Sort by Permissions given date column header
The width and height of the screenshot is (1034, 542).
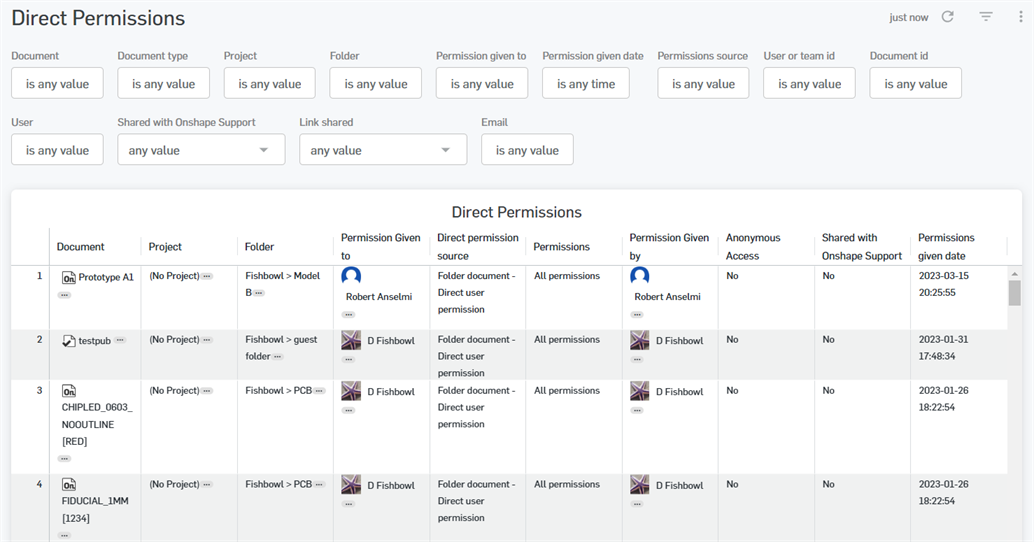point(946,247)
